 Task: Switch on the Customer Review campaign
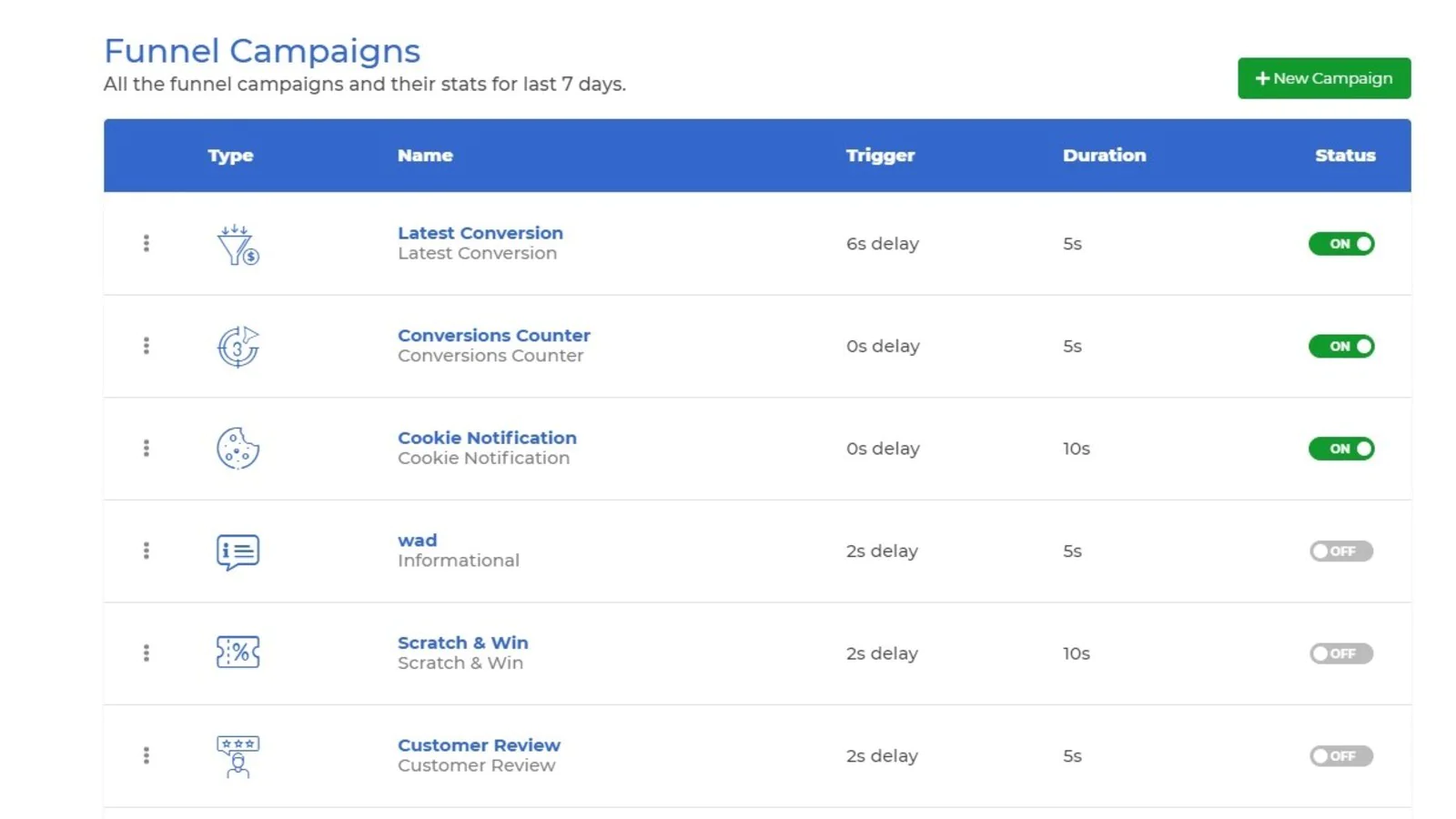(1341, 756)
